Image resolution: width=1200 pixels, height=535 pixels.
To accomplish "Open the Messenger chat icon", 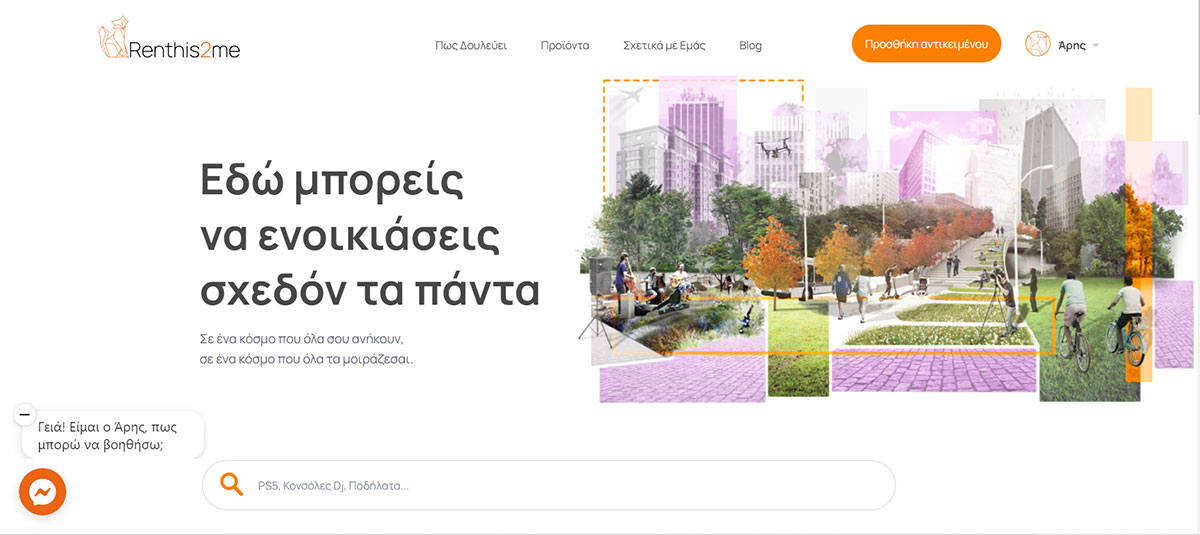I will pos(43,492).
